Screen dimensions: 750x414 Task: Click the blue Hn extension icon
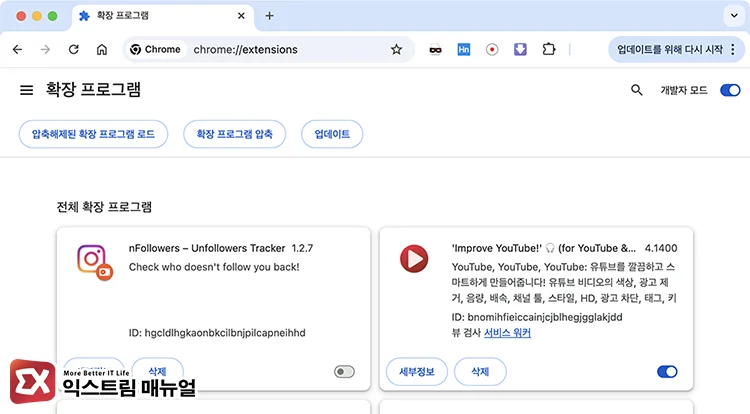click(x=463, y=49)
